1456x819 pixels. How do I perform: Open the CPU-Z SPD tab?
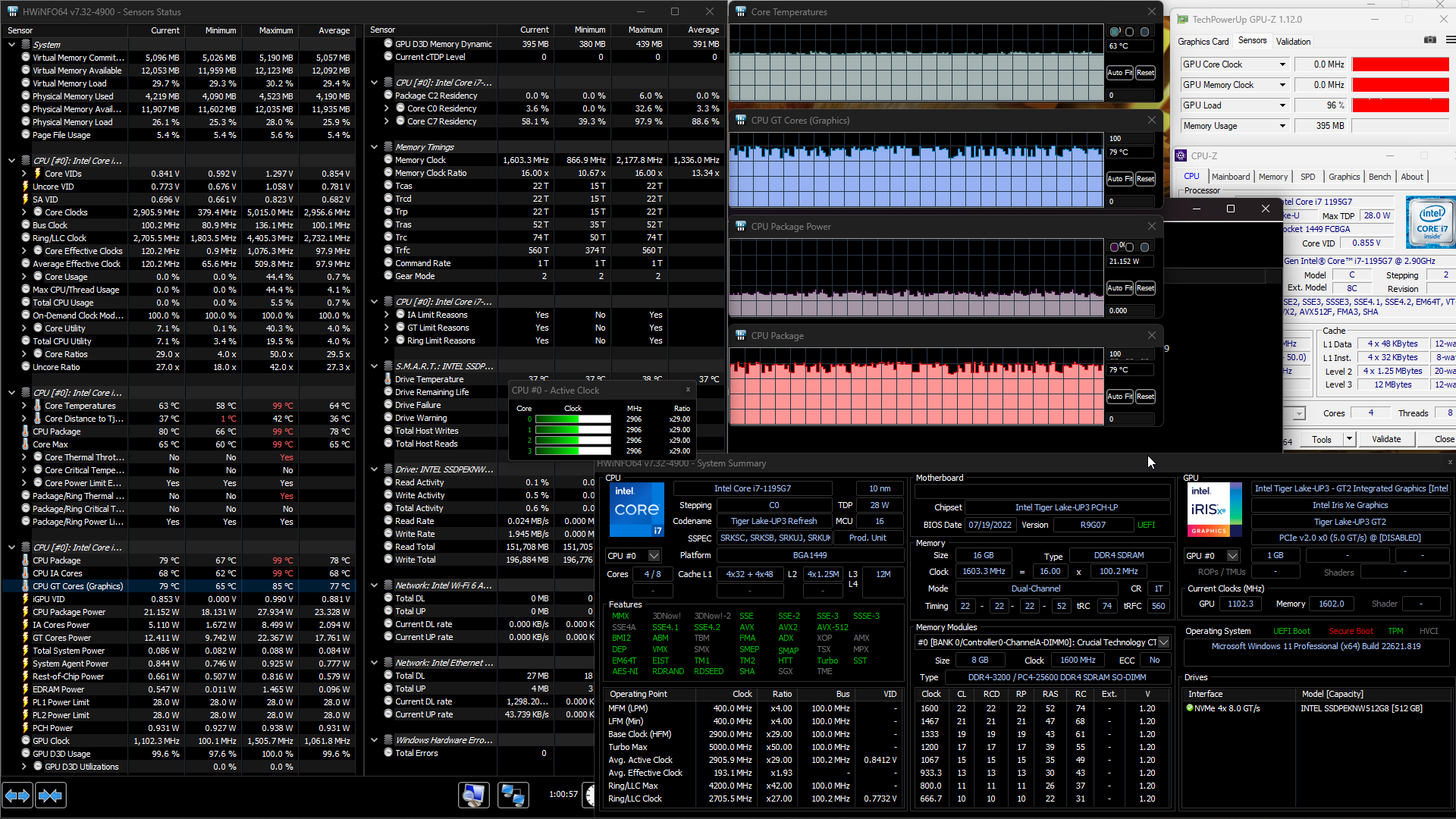[x=1307, y=177]
